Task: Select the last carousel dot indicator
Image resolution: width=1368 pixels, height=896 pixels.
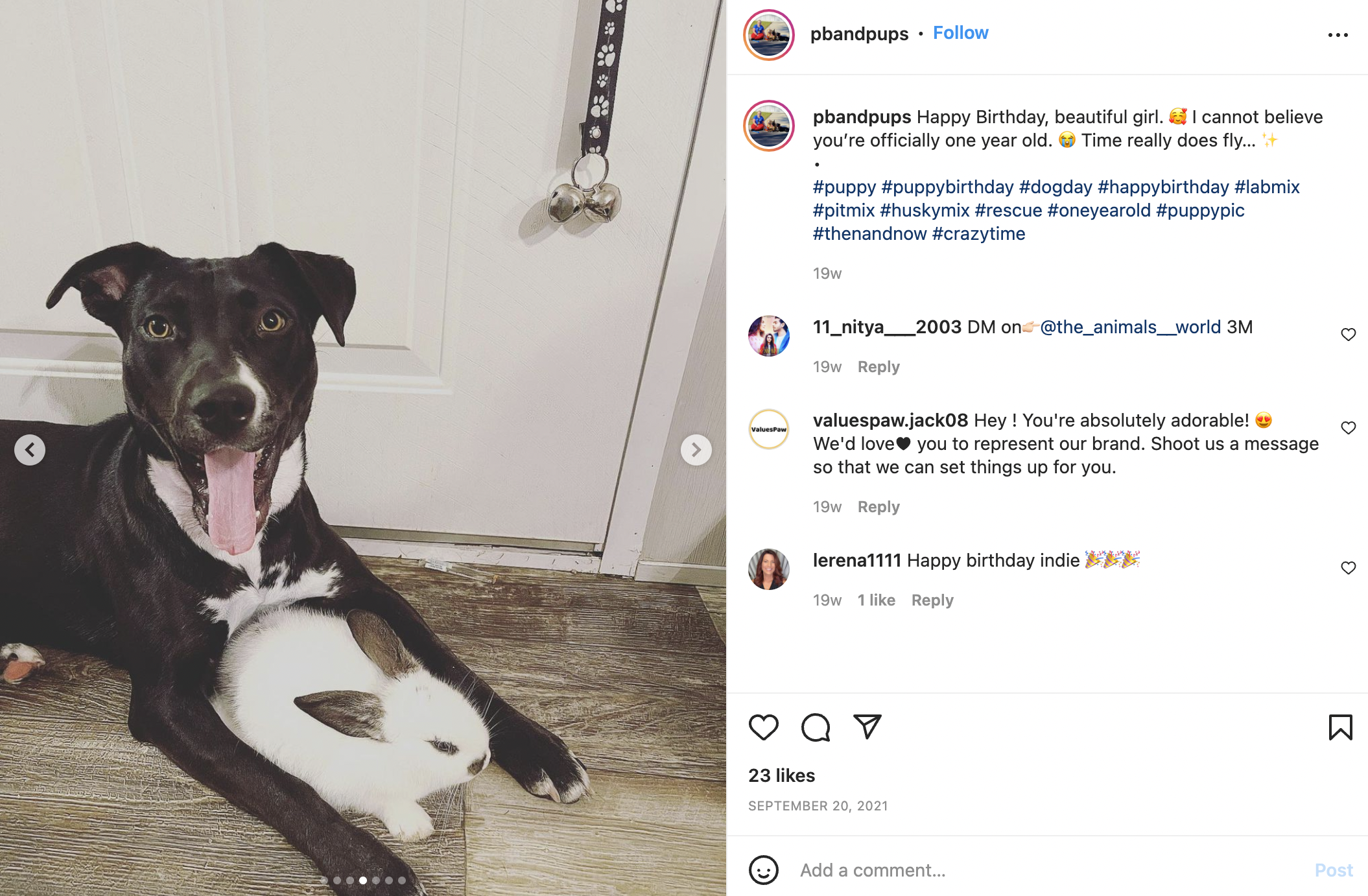Action: click(x=402, y=880)
